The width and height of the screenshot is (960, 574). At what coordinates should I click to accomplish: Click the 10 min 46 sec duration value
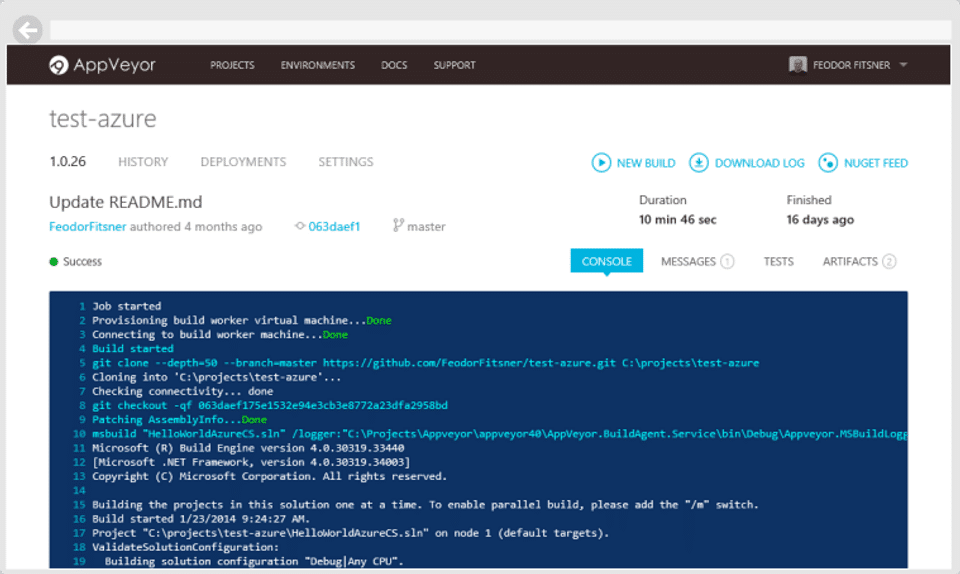click(x=678, y=220)
